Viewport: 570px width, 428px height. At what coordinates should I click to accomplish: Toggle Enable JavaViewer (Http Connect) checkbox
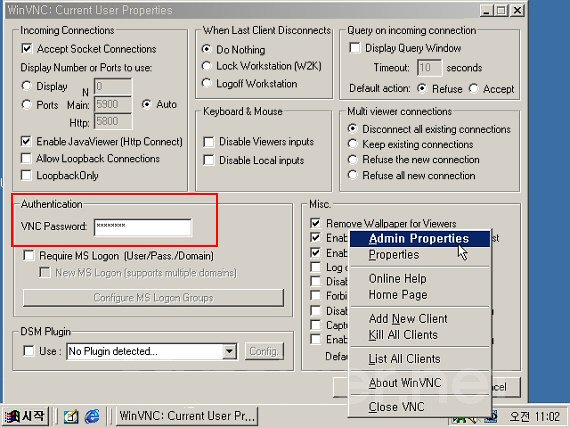(26, 141)
